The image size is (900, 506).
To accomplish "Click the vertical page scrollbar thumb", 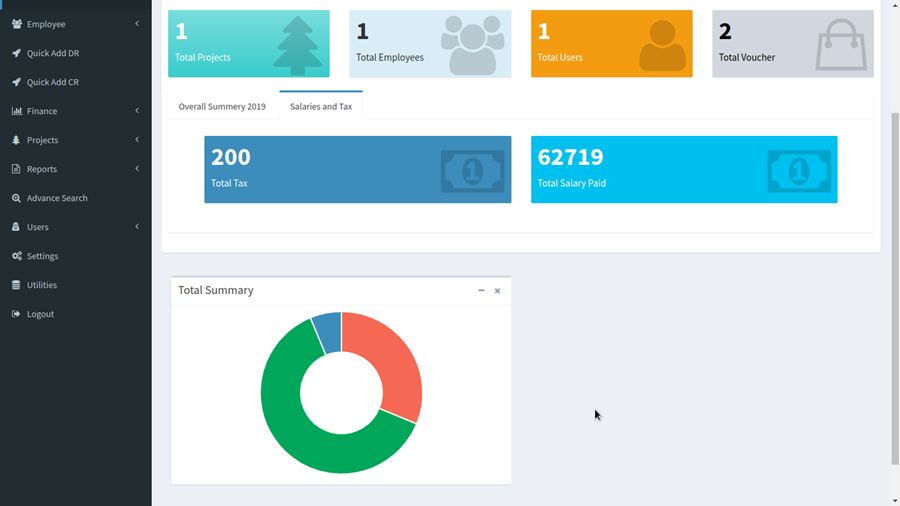I will point(895,288).
